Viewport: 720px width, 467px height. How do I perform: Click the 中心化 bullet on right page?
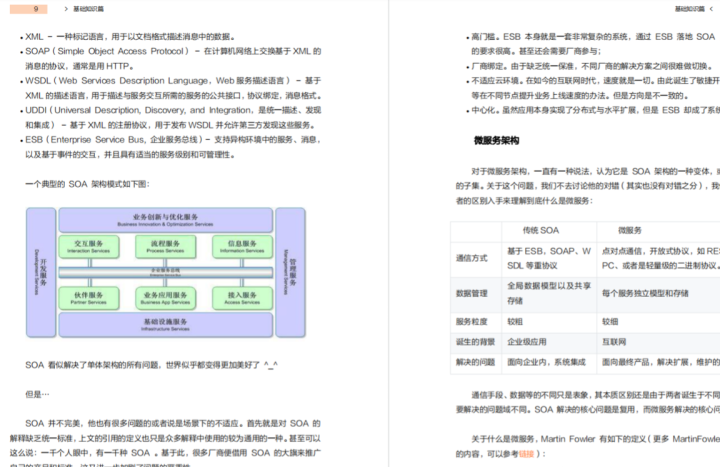point(592,110)
